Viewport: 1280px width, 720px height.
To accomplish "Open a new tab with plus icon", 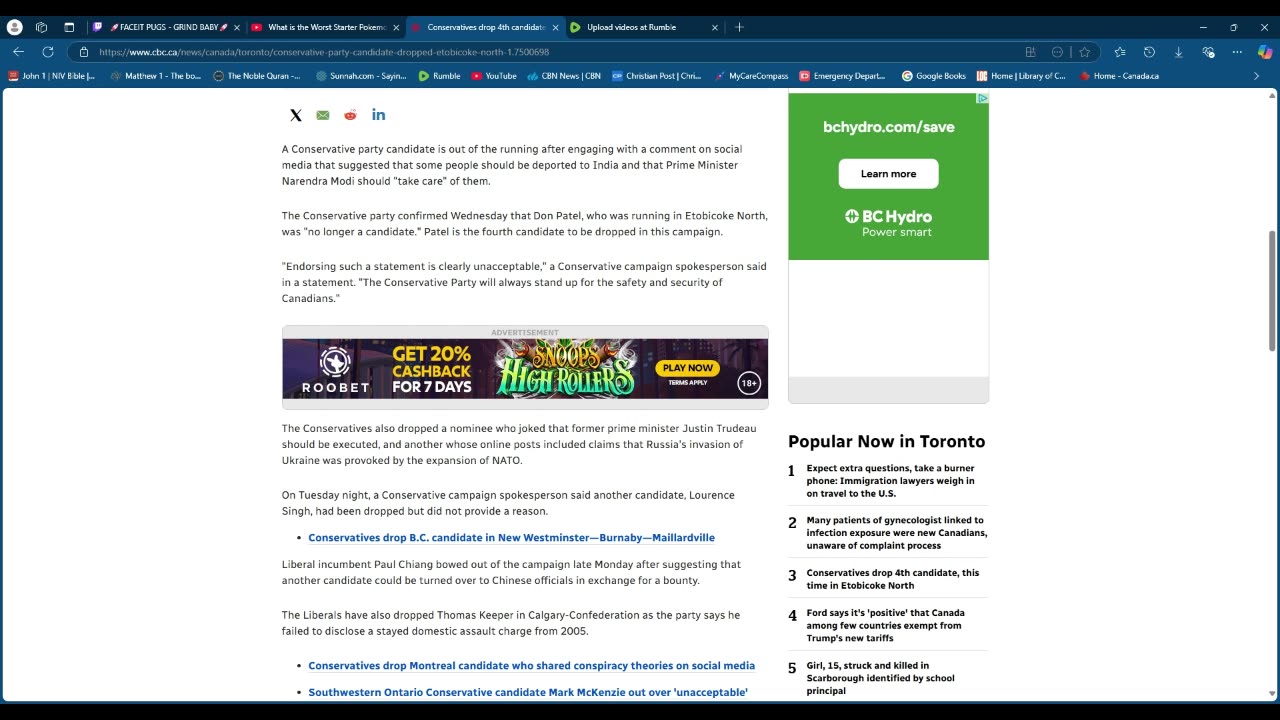I will [x=739, y=27].
